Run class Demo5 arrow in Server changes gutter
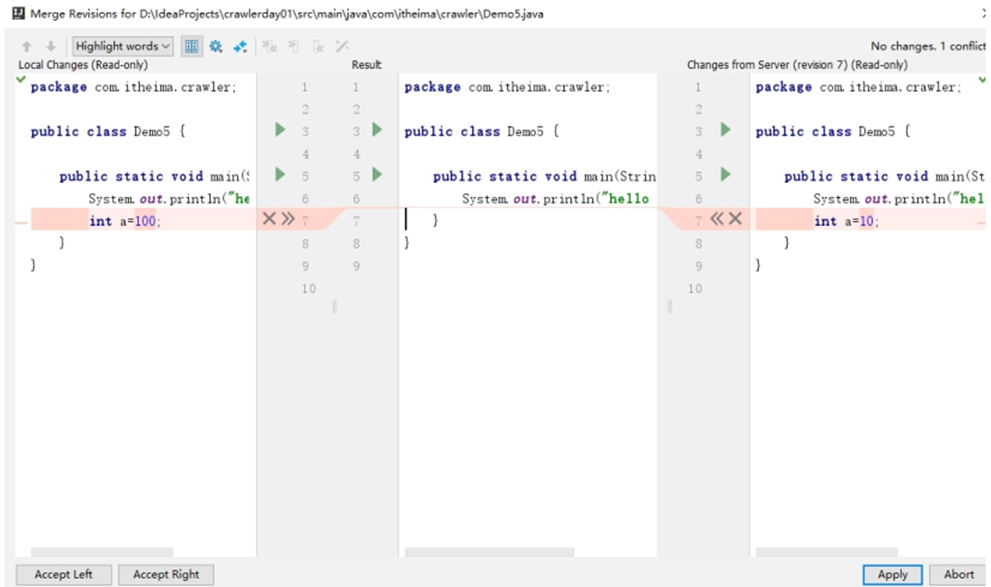 (726, 130)
